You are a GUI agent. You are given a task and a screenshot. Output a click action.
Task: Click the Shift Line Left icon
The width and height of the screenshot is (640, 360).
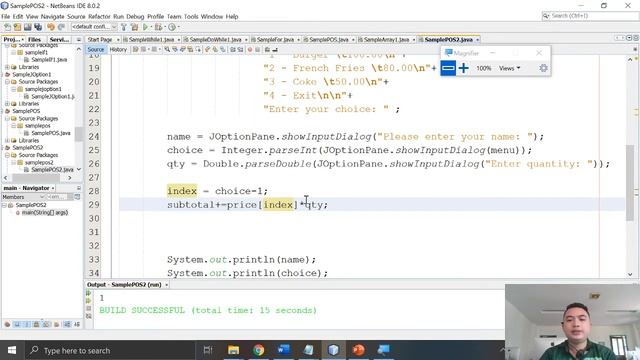[233, 49]
